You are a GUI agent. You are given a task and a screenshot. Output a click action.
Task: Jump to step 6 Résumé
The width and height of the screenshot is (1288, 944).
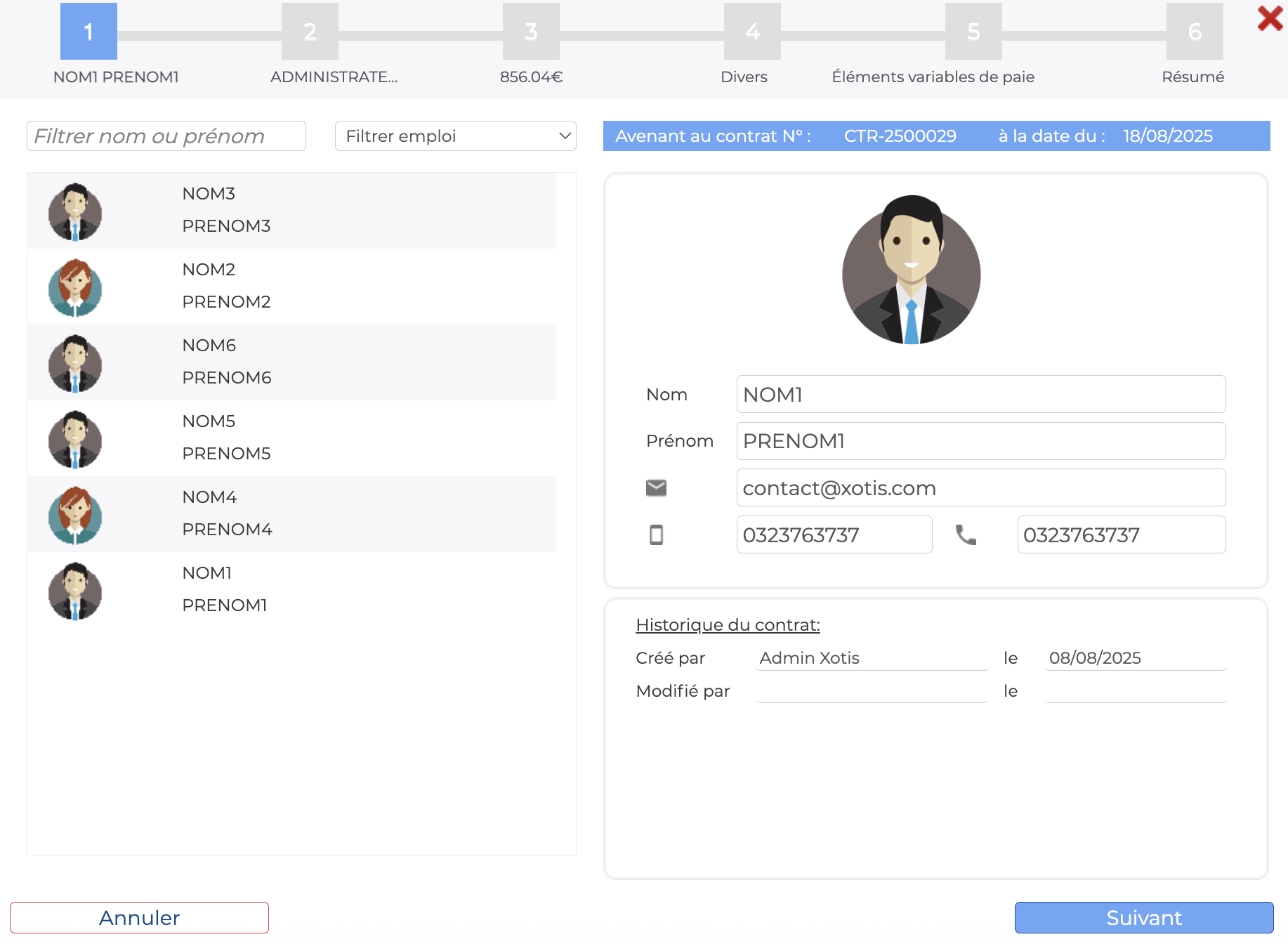pyautogui.click(x=1195, y=32)
